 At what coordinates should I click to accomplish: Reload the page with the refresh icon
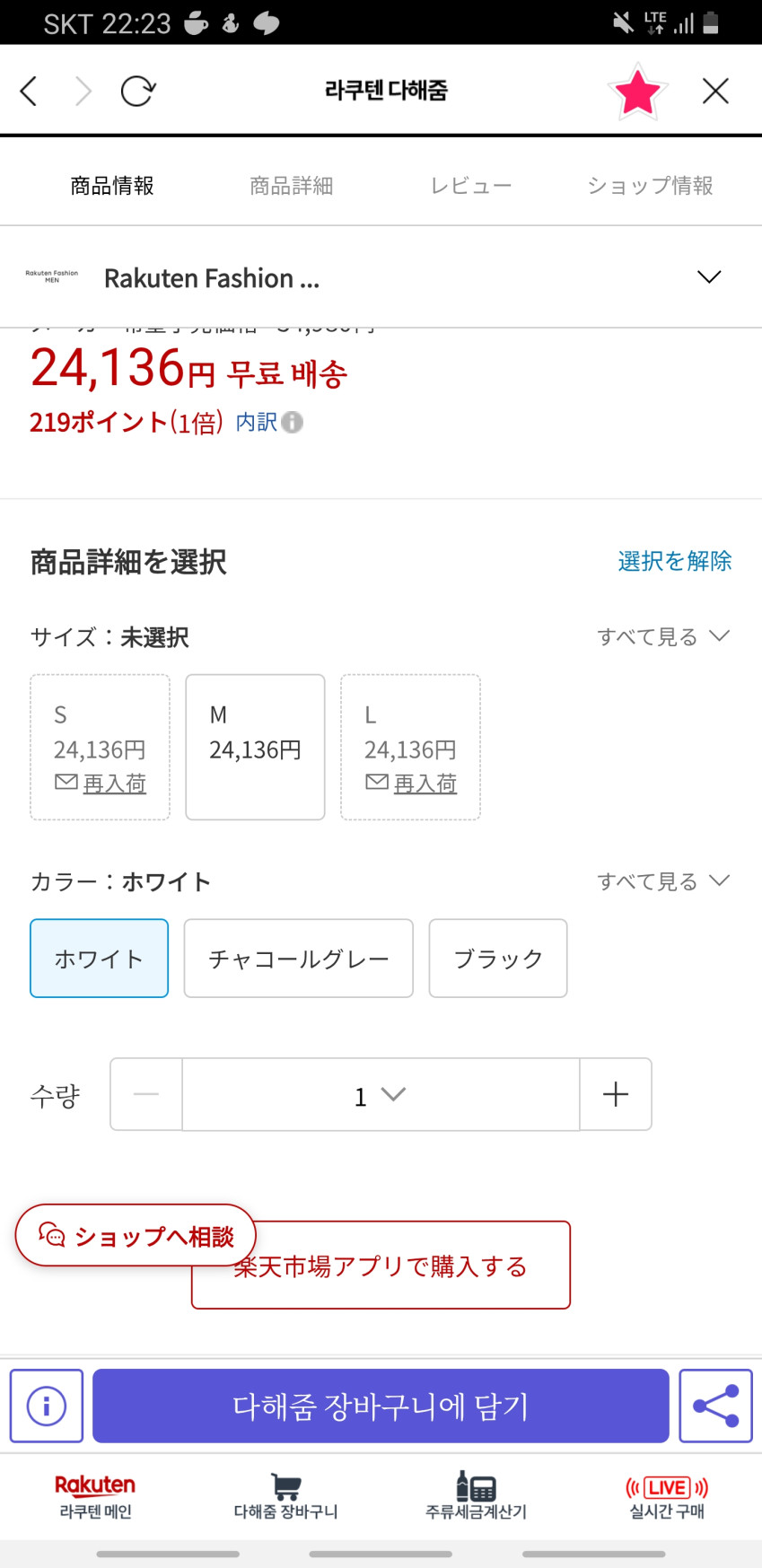tap(137, 91)
